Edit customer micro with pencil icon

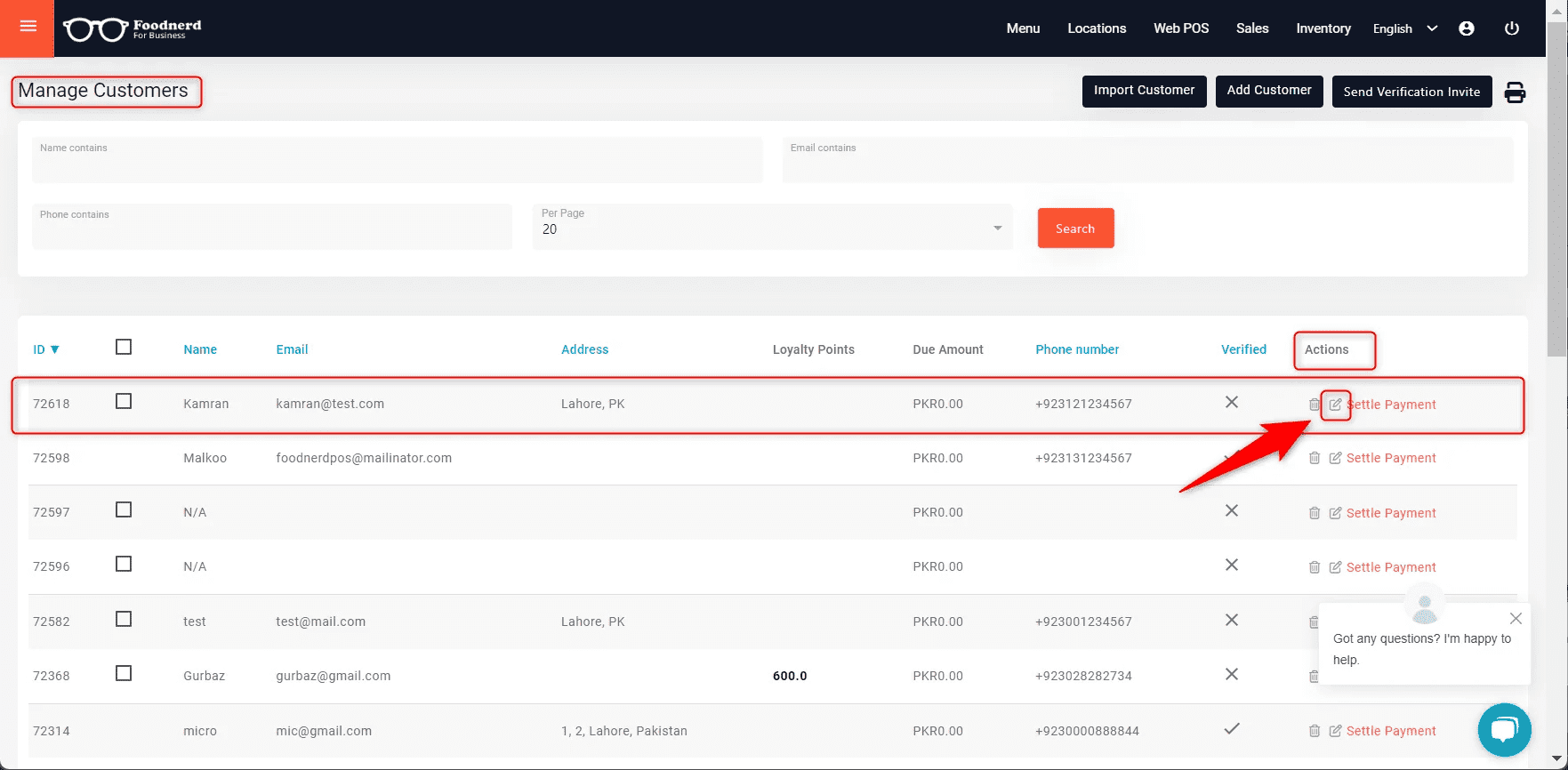coord(1335,731)
